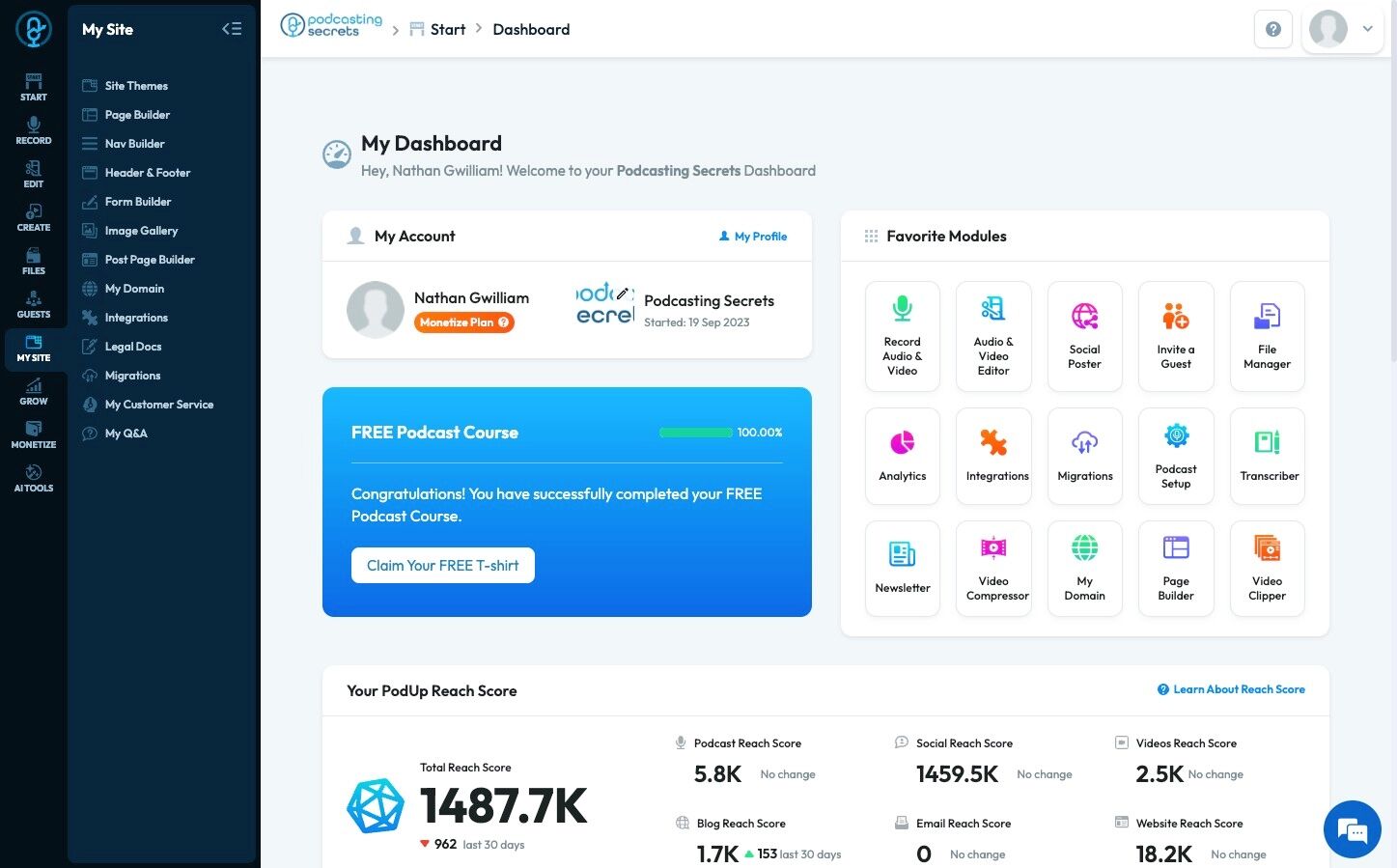1397x868 pixels.
Task: Open the My Domain favorite module
Action: pyautogui.click(x=1085, y=569)
